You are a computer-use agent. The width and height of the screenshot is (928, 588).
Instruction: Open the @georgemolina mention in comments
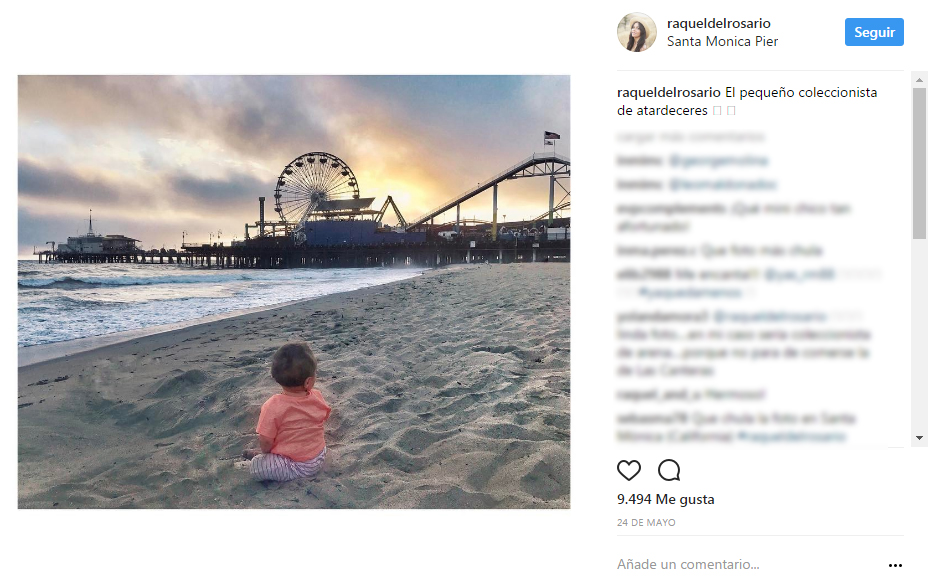[718, 160]
